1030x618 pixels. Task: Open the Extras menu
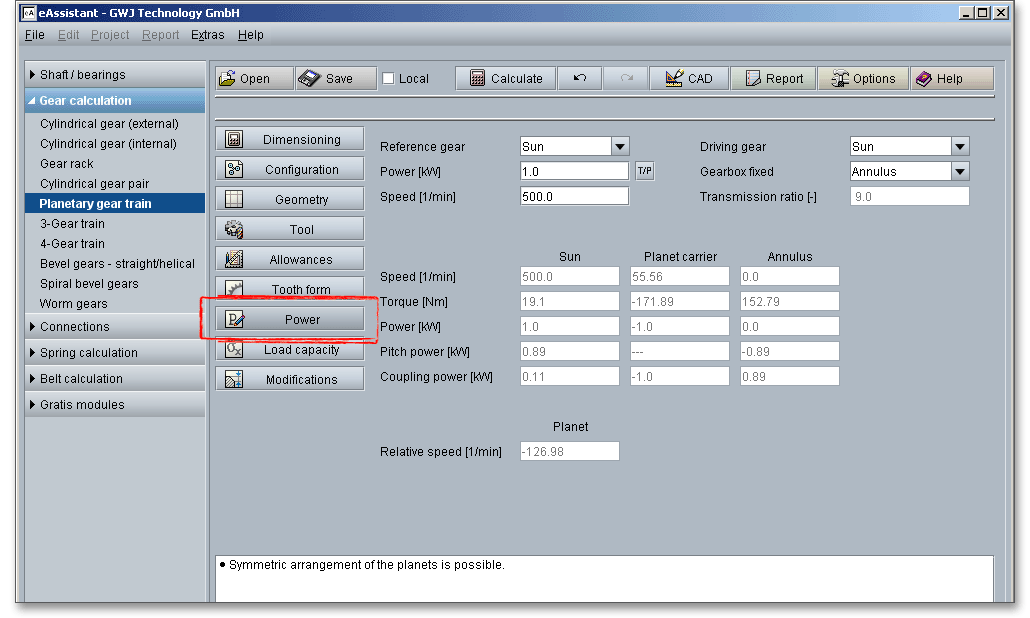click(x=208, y=35)
